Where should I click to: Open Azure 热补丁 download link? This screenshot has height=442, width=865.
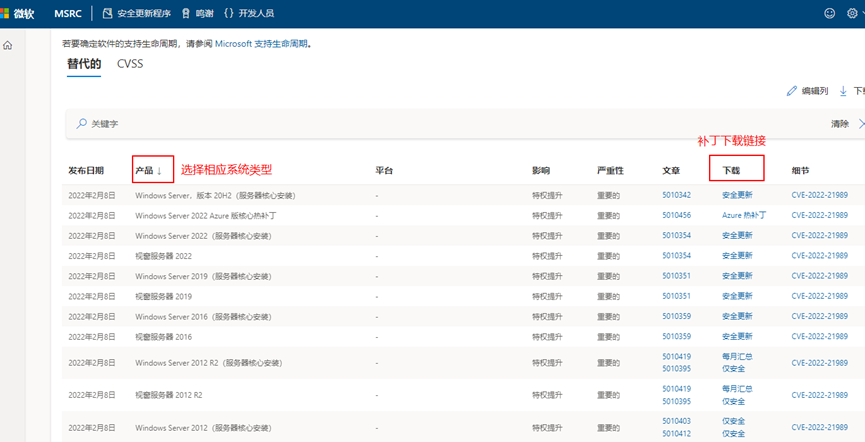click(744, 215)
